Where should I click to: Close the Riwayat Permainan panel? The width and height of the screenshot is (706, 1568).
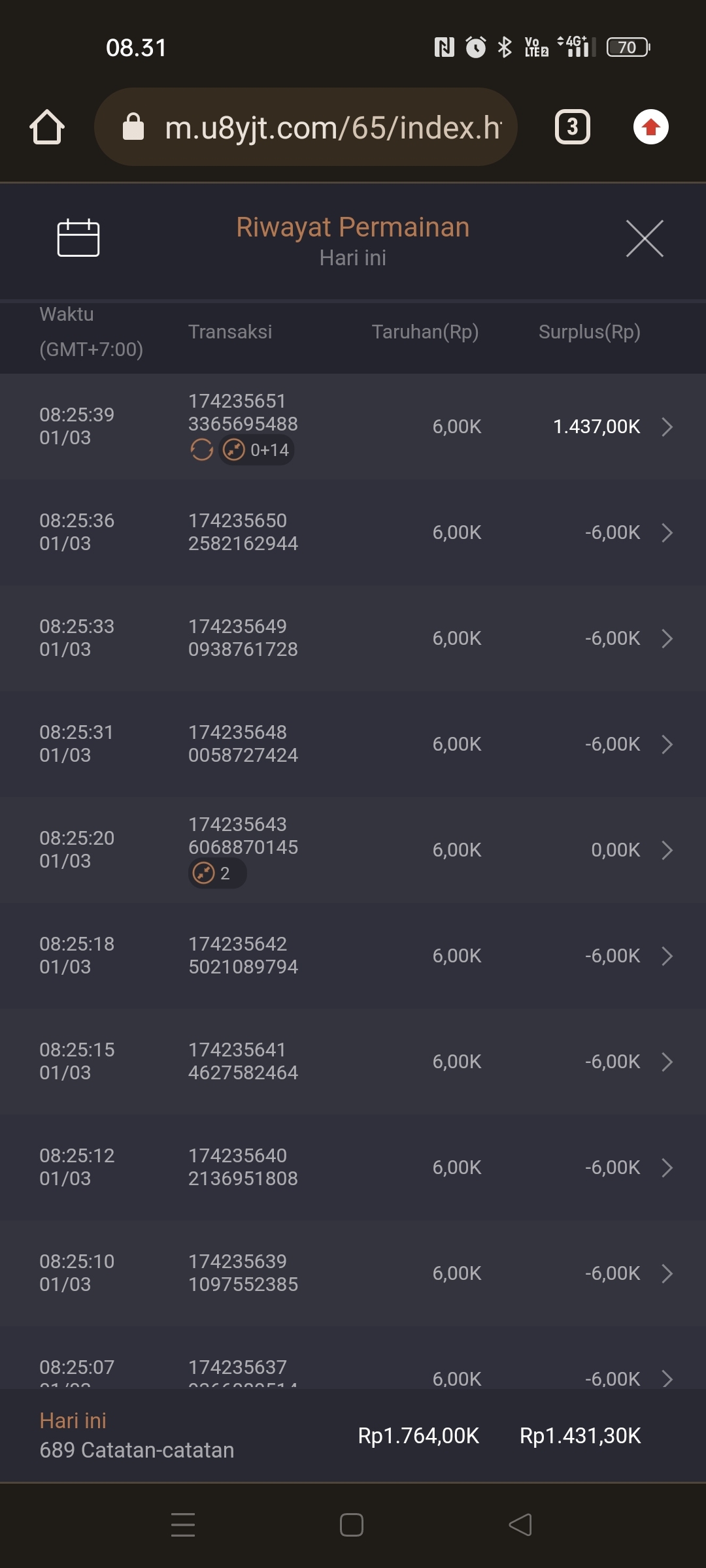tap(645, 238)
